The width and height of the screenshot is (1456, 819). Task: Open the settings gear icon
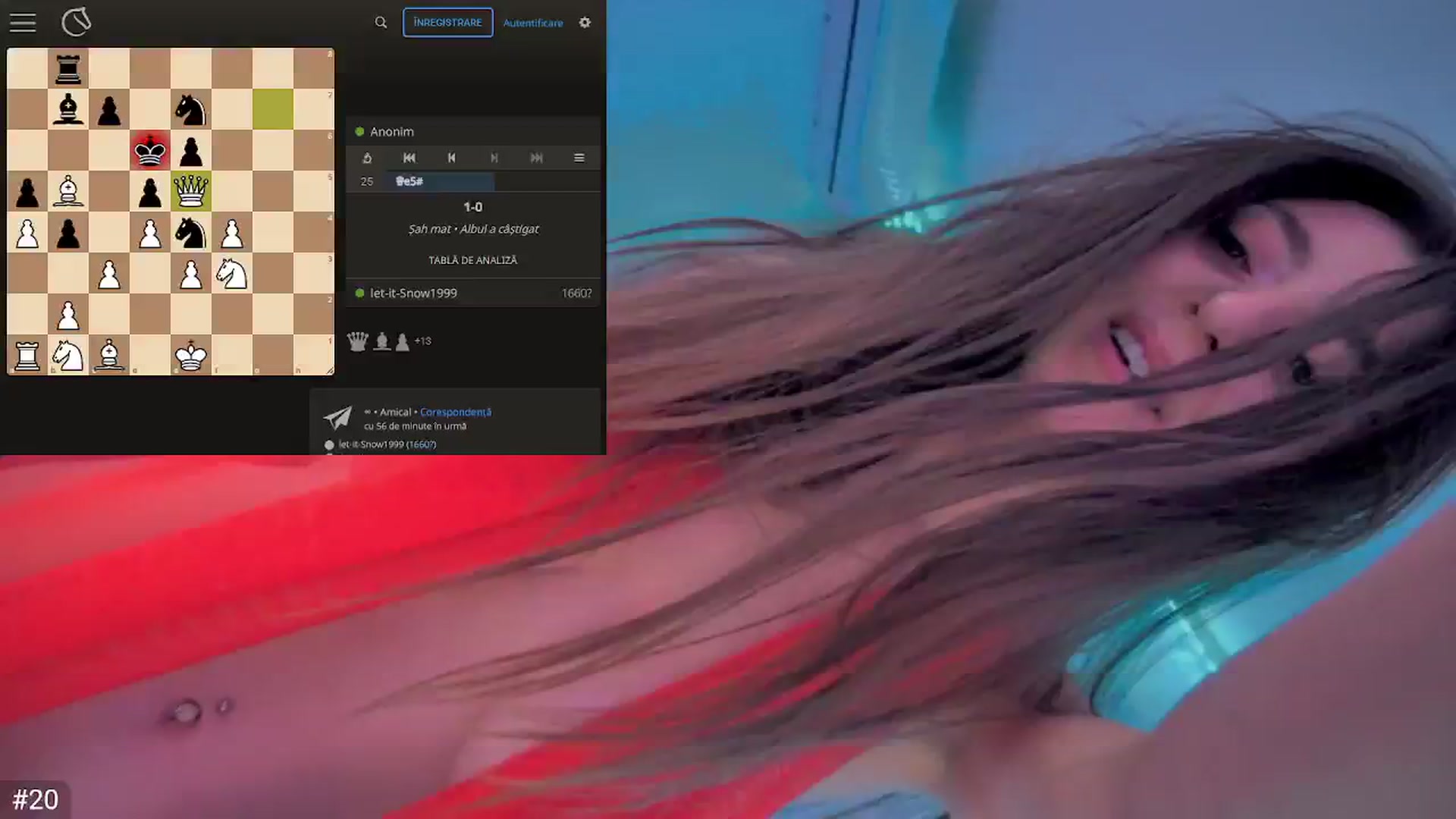585,23
